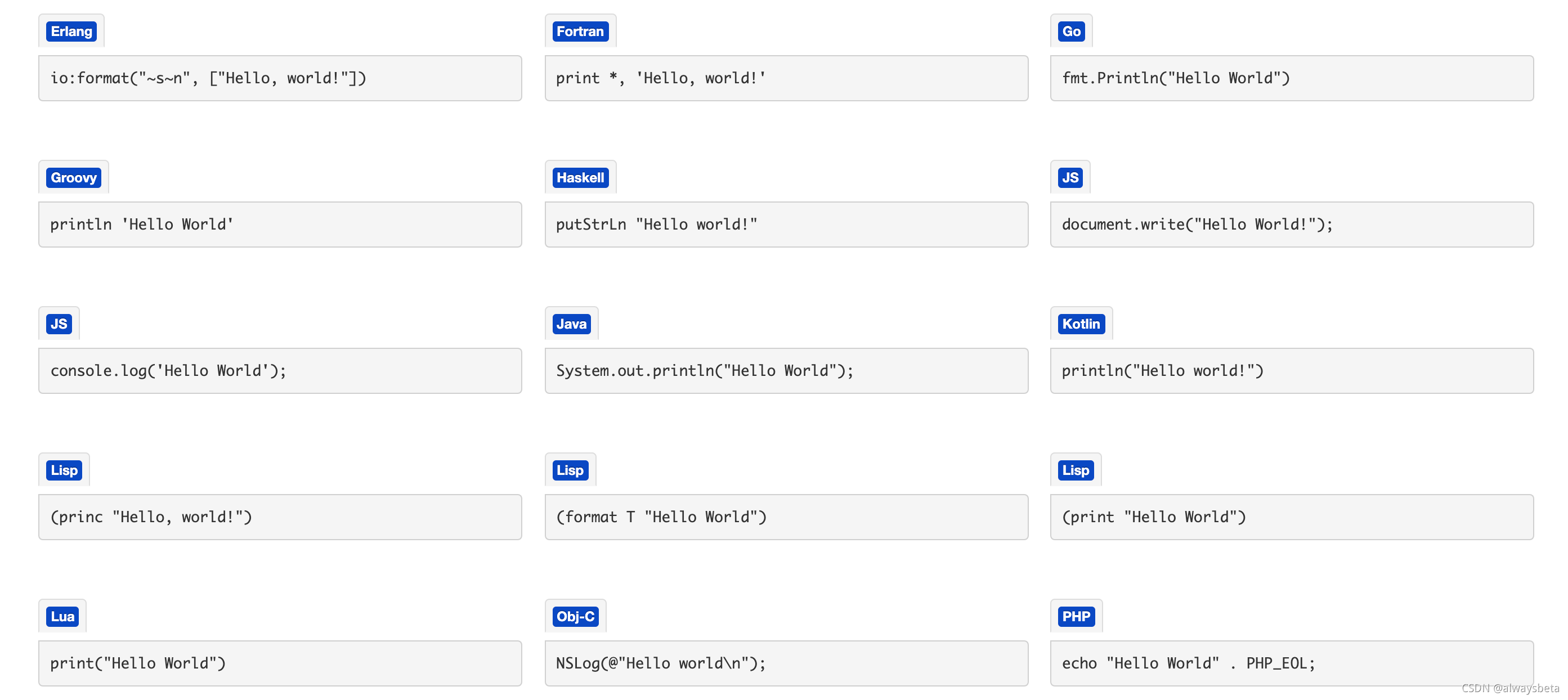Click the PHP language tag

coord(1076,617)
